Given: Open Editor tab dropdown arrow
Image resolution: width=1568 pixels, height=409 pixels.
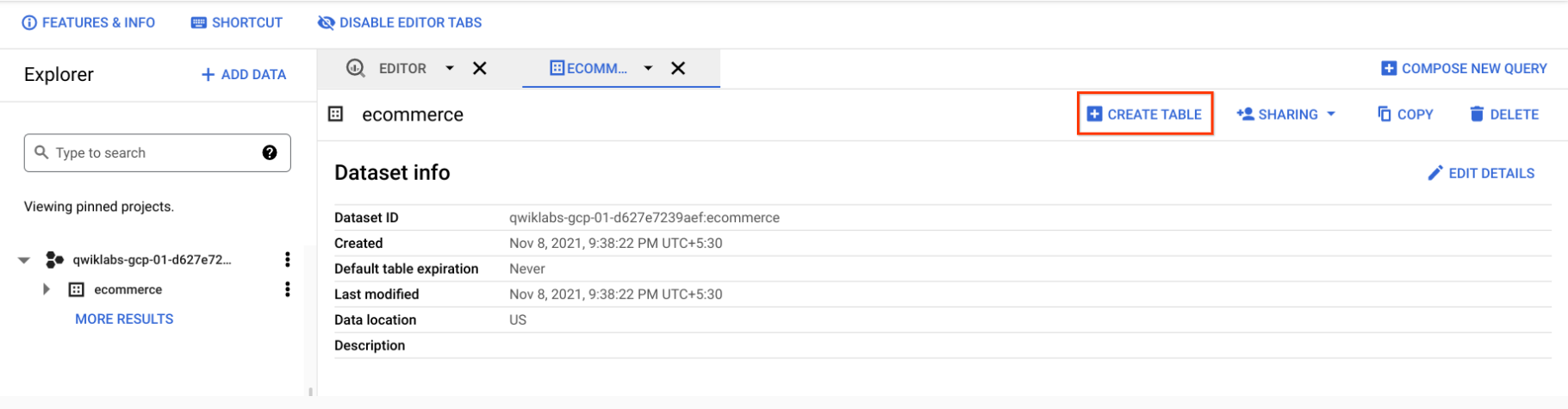Looking at the screenshot, I should (x=450, y=68).
